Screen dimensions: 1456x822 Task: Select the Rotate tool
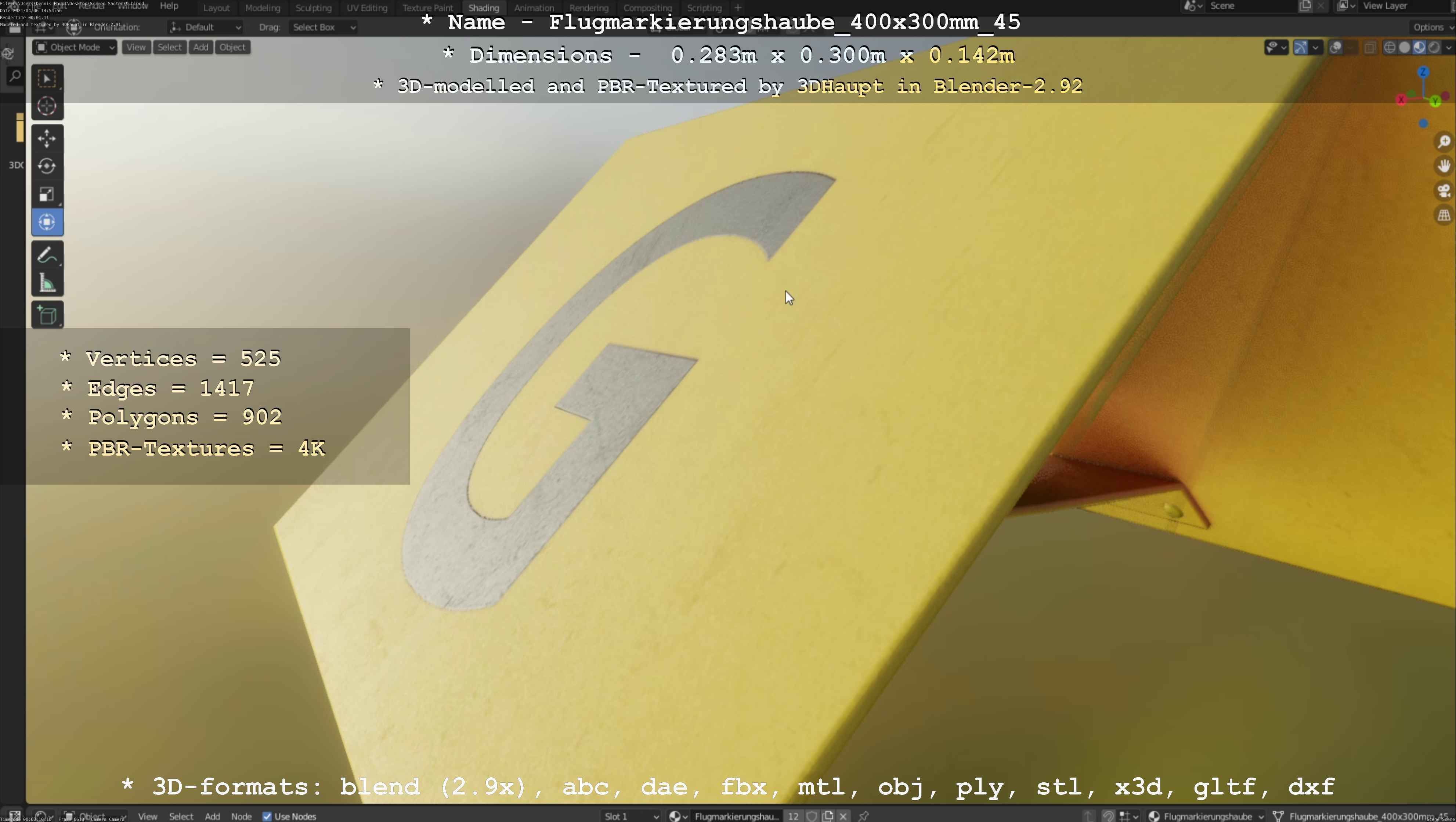pos(47,166)
